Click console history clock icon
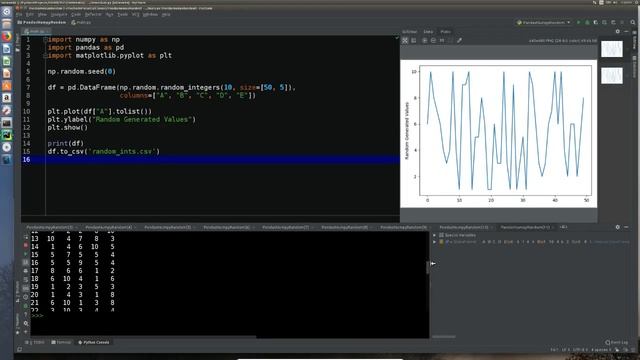The width and height of the screenshot is (640, 360). pyautogui.click(x=26, y=297)
